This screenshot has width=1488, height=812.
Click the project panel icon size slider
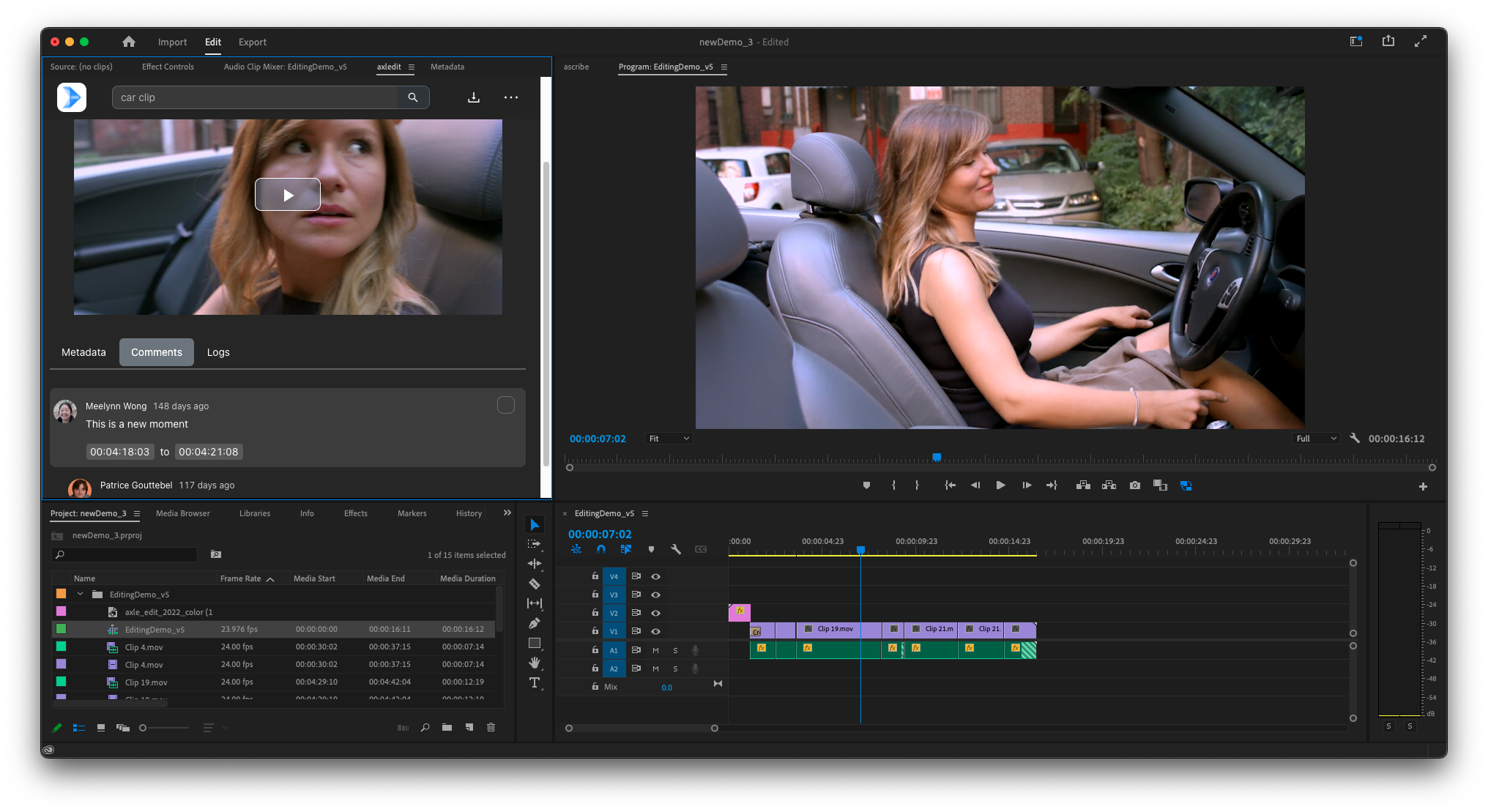coord(144,728)
